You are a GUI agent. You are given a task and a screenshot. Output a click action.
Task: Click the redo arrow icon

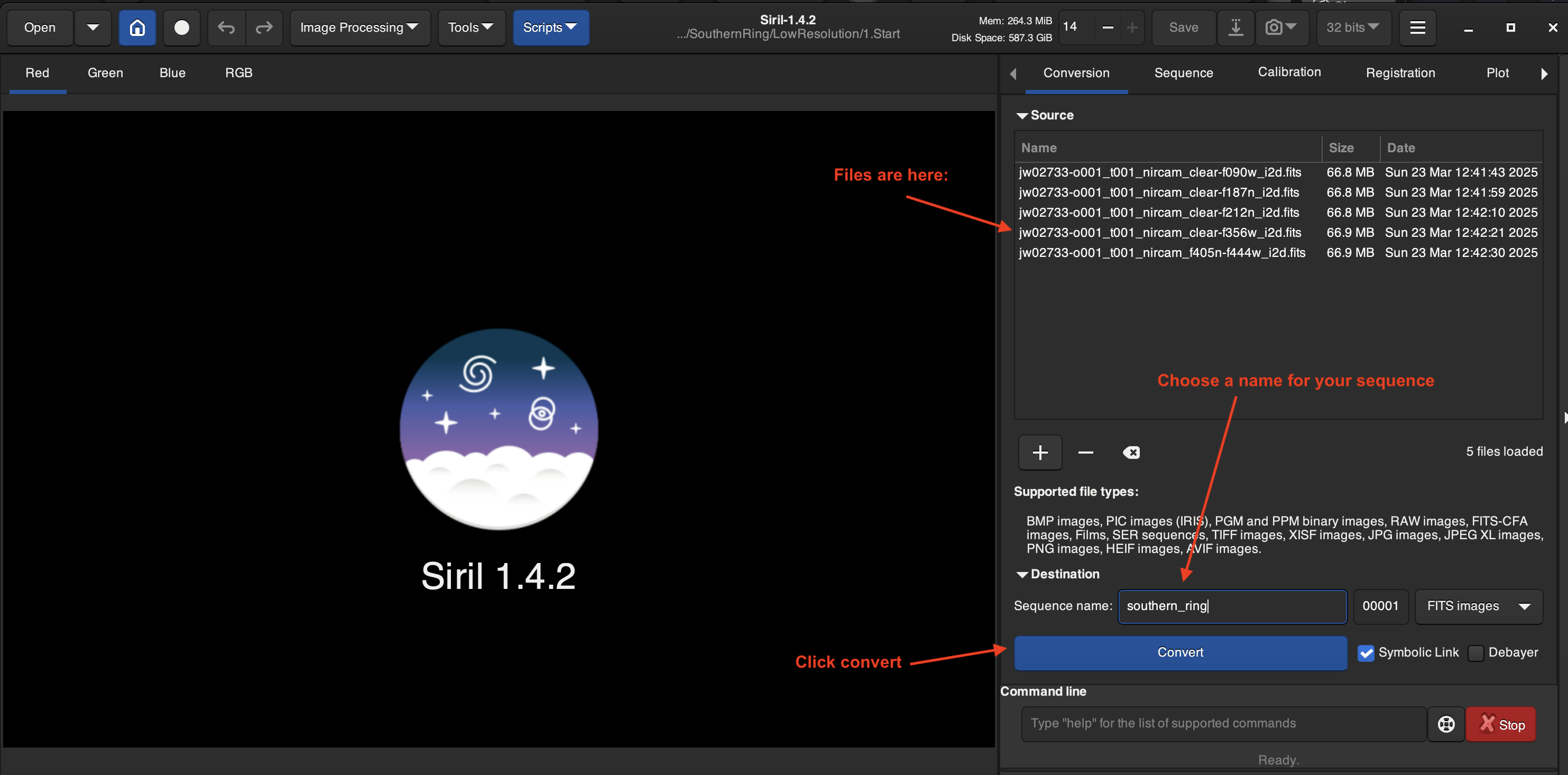point(264,27)
